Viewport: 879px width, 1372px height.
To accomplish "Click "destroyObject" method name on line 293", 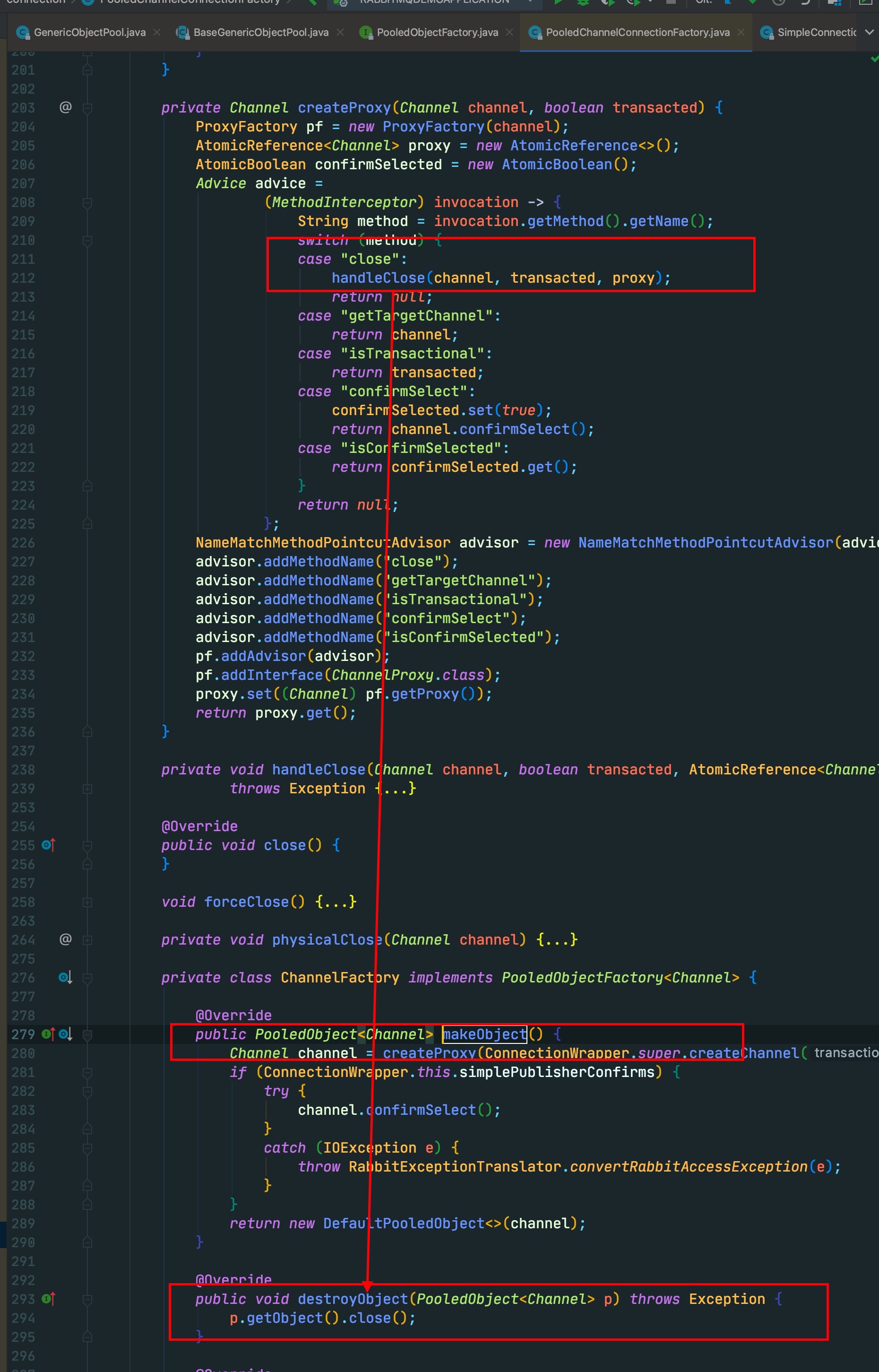I will coord(353,1299).
